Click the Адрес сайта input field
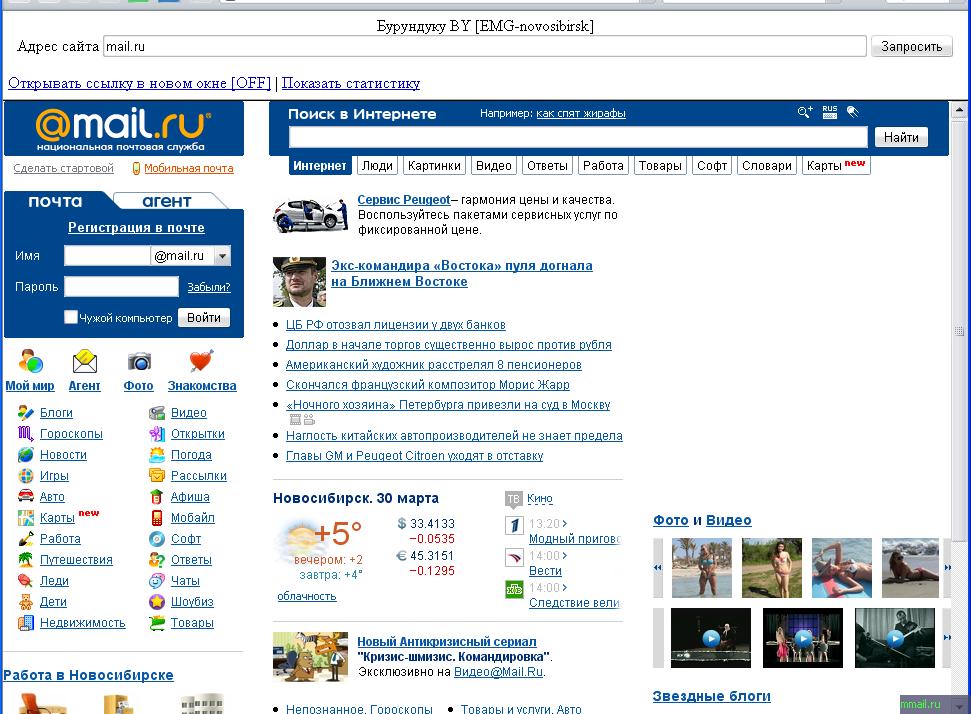 485,46
